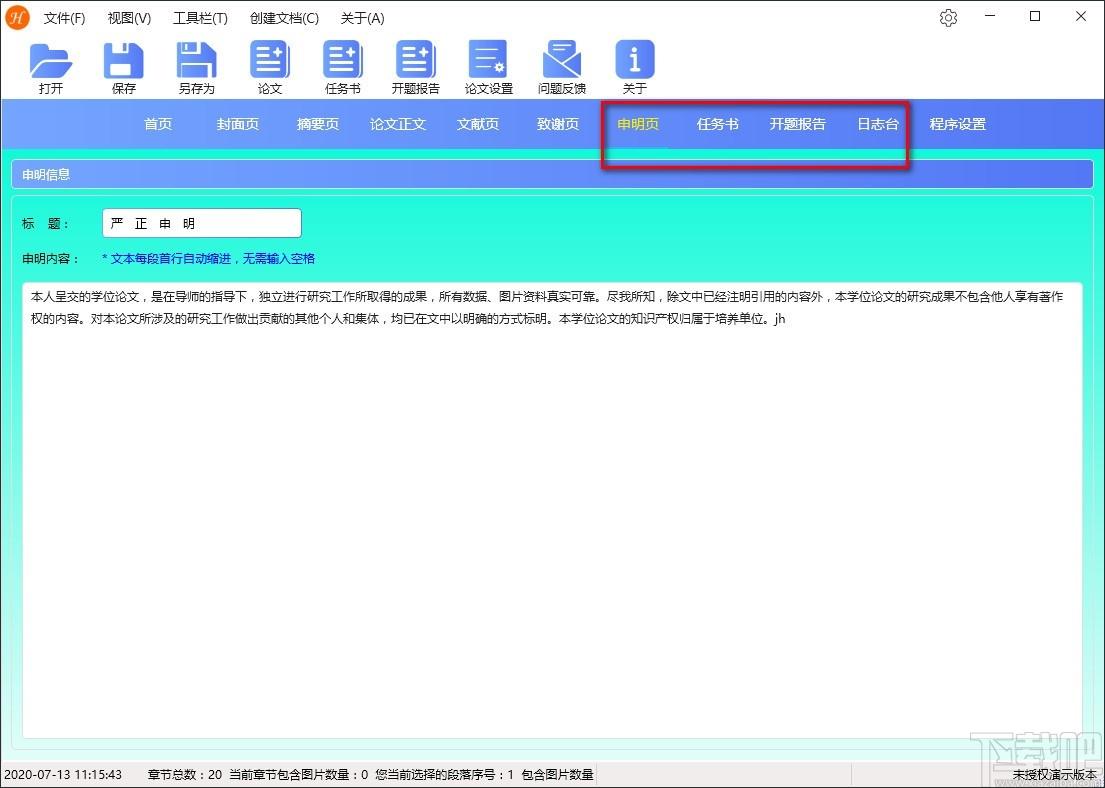Image resolution: width=1105 pixels, height=788 pixels.
Task: Open the gear settings icon in title bar
Action: (949, 18)
